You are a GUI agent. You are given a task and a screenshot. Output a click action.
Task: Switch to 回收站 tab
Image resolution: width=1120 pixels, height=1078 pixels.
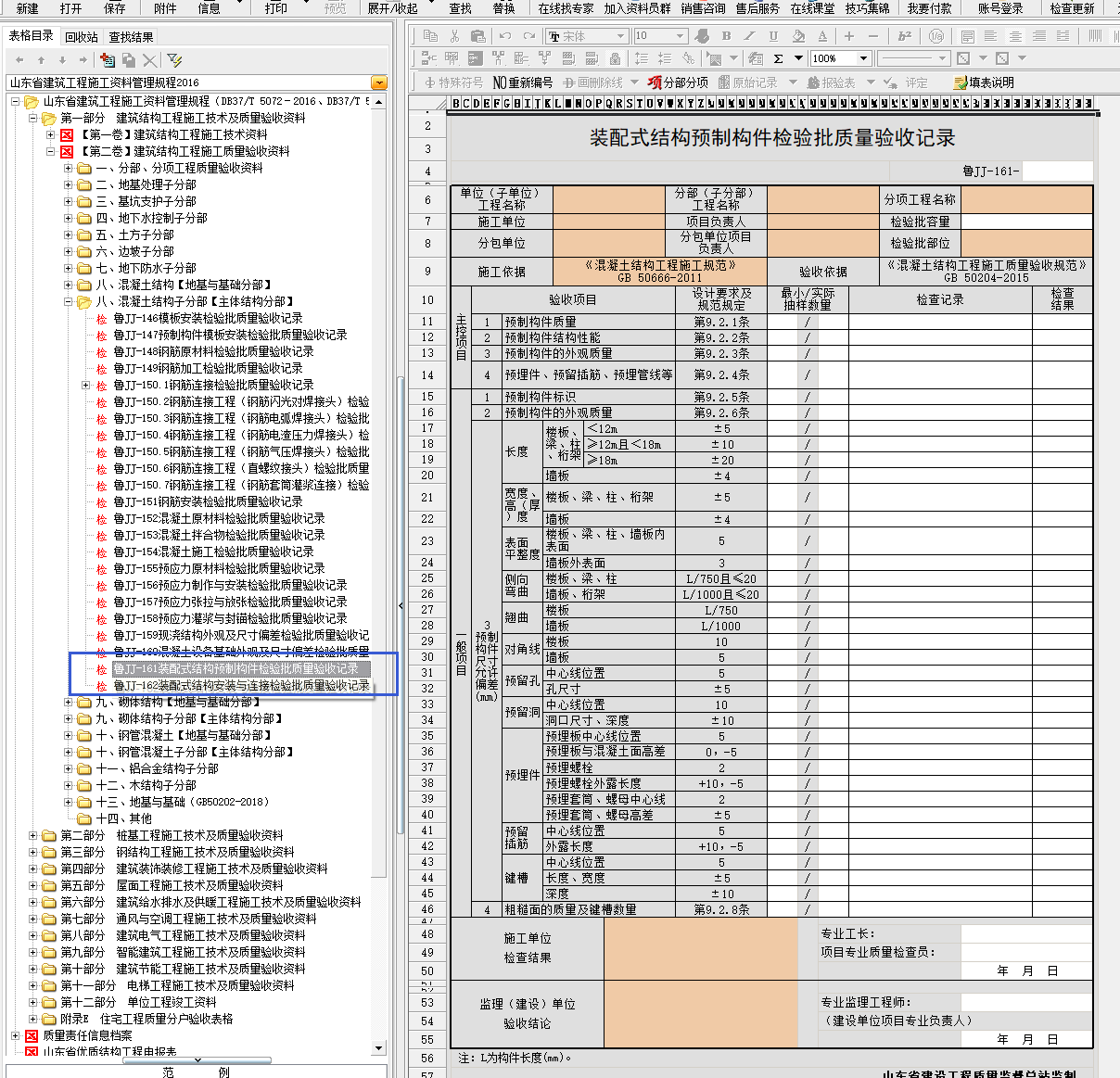click(x=82, y=37)
